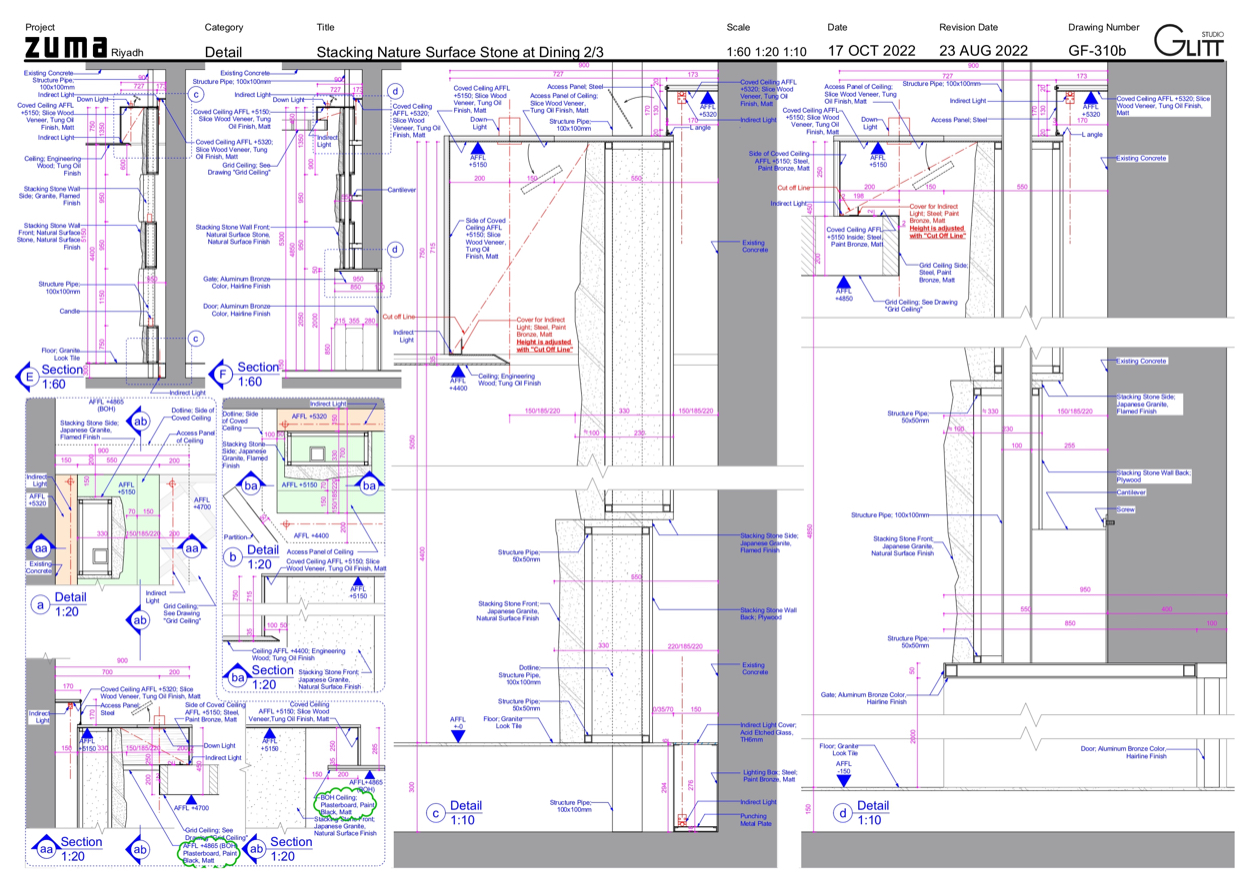Select the green BOH Ceiling revision cloud

345,805
